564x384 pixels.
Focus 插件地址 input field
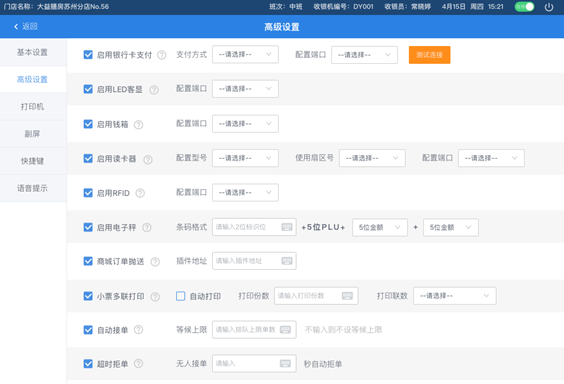pos(254,261)
